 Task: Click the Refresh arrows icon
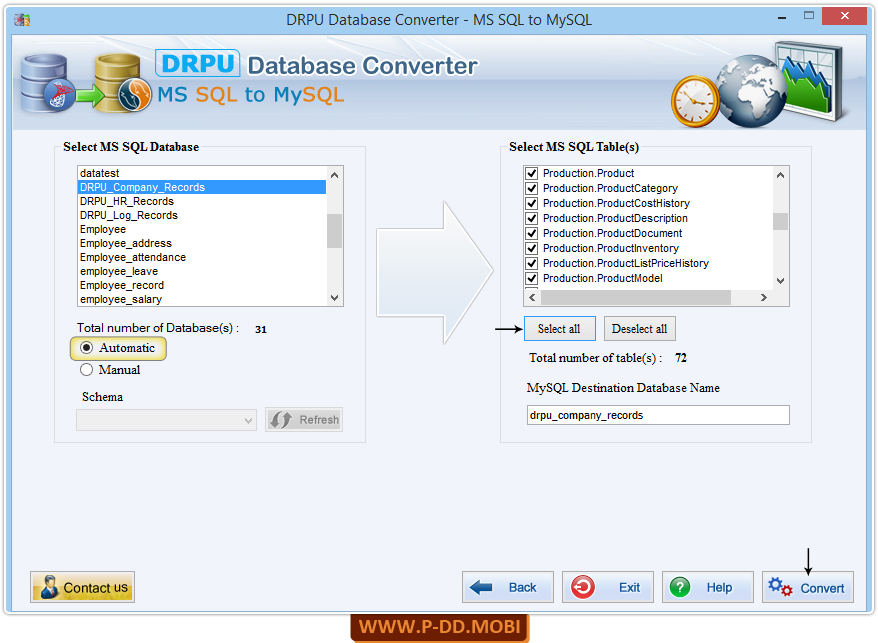[281, 420]
